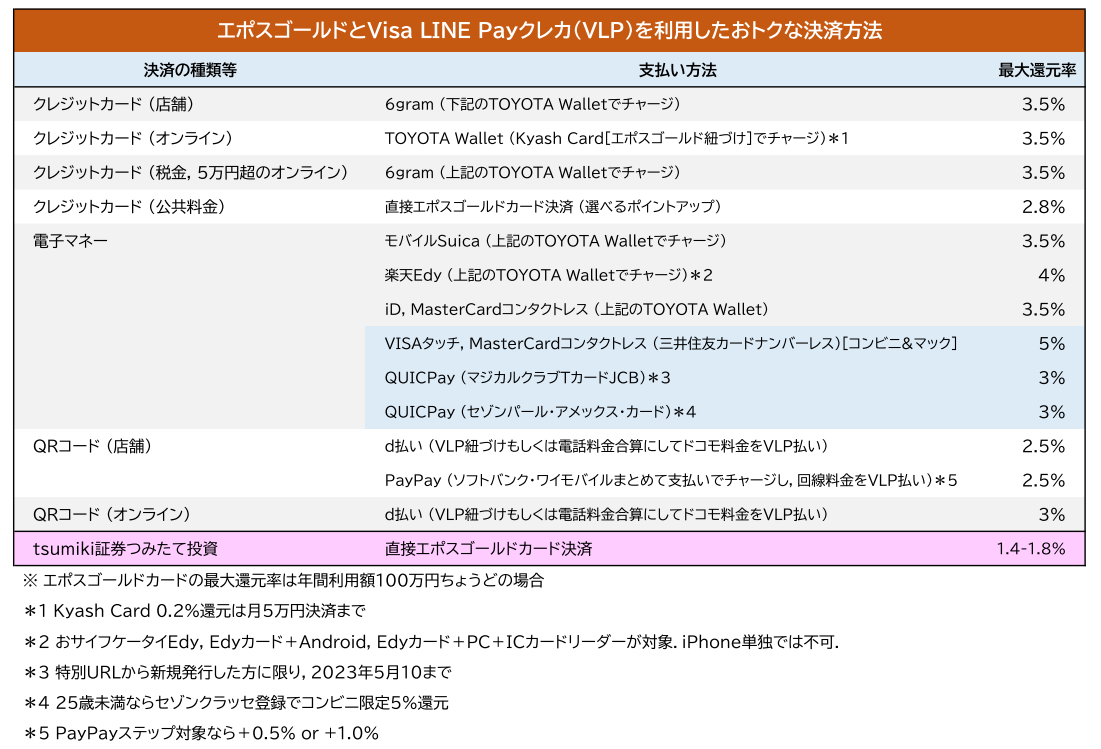Click 直接エポスゴールドカード決済（選べるポイントアップ） cell
The height and width of the screenshot is (749, 1101).
pos(553,206)
